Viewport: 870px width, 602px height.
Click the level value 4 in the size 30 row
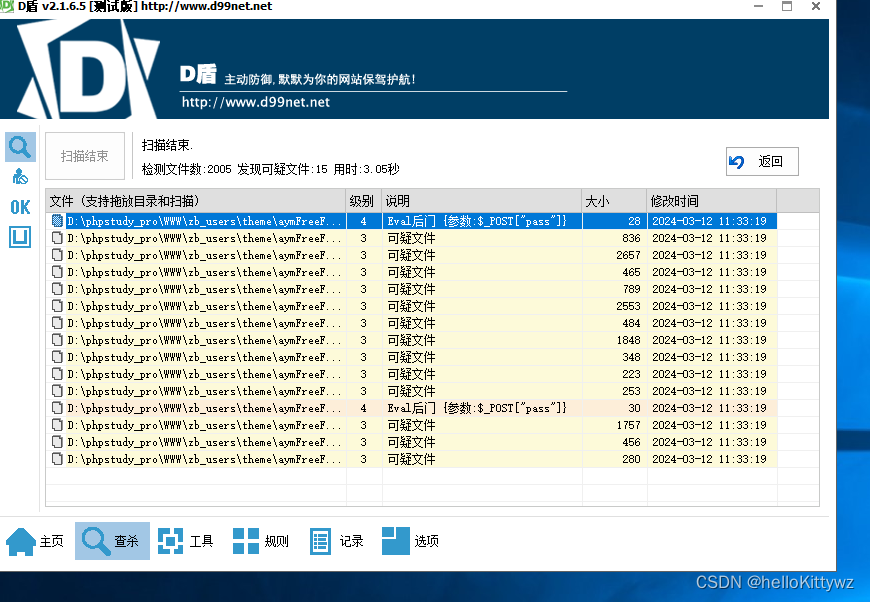tap(363, 408)
